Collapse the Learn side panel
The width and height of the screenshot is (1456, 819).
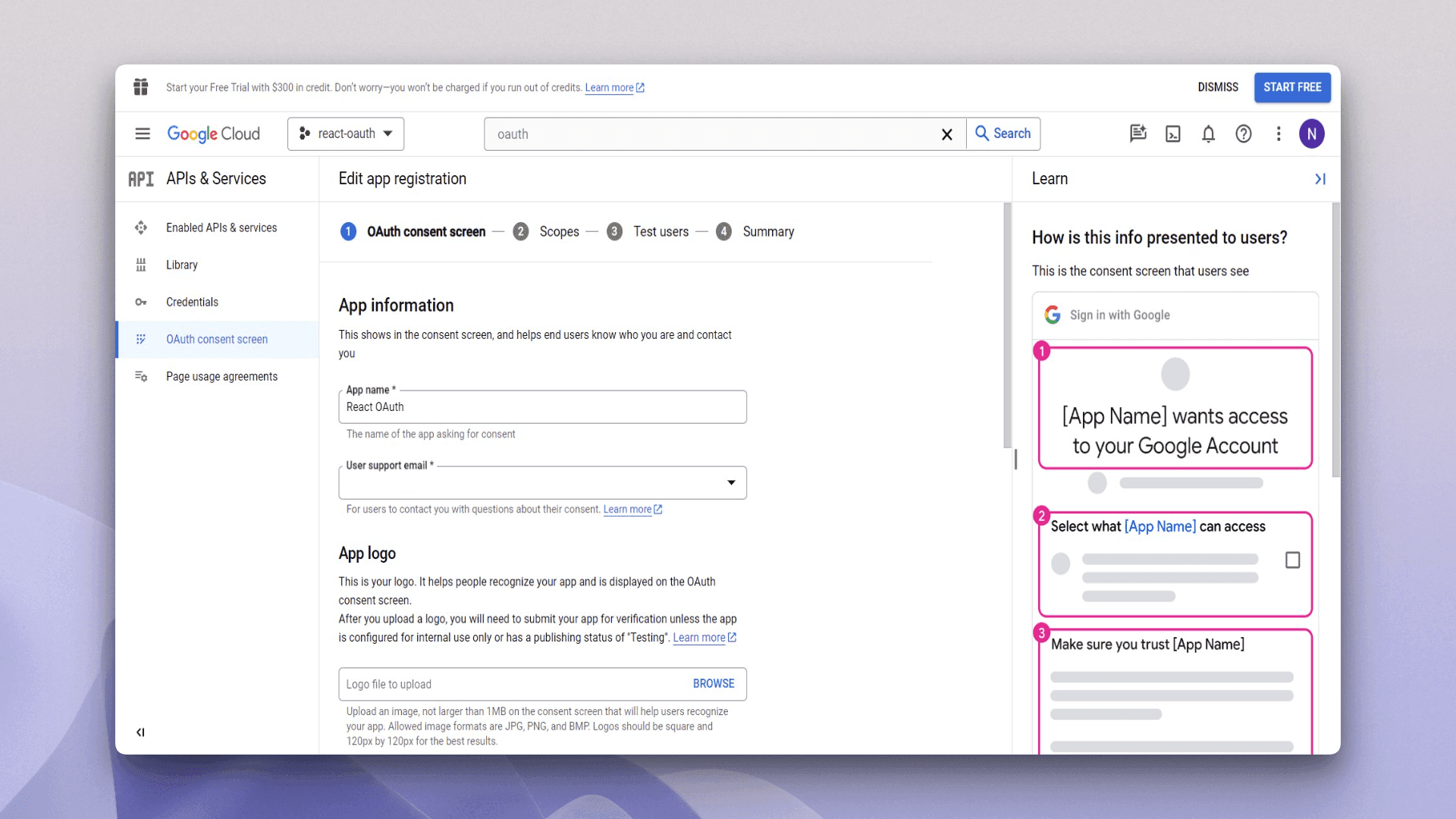pos(1321,179)
